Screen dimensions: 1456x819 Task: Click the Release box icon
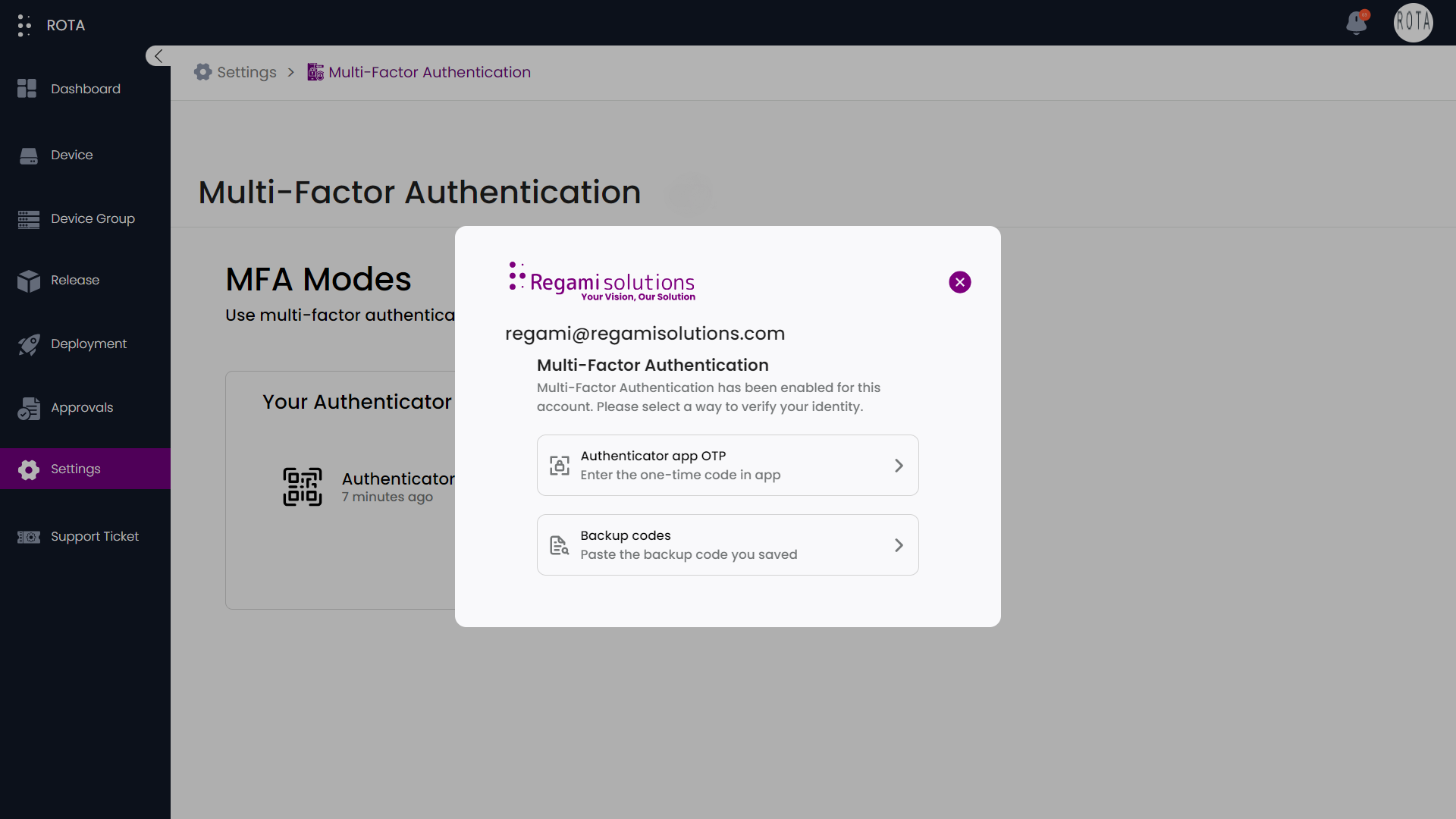29,281
